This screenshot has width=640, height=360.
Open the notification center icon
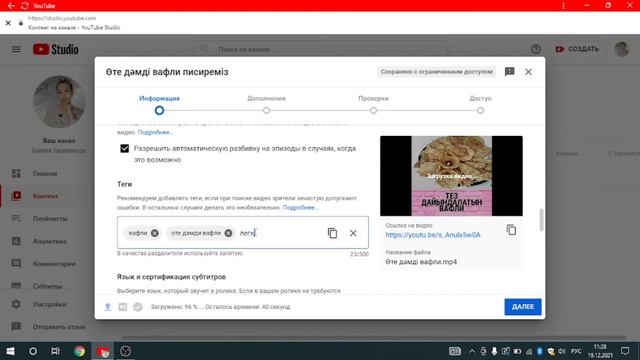(625, 351)
